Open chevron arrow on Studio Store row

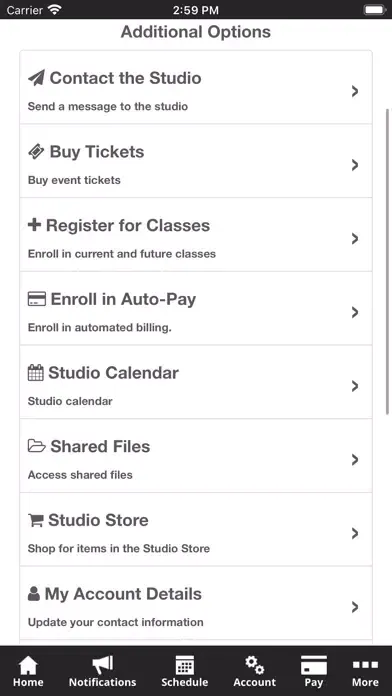pos(355,533)
